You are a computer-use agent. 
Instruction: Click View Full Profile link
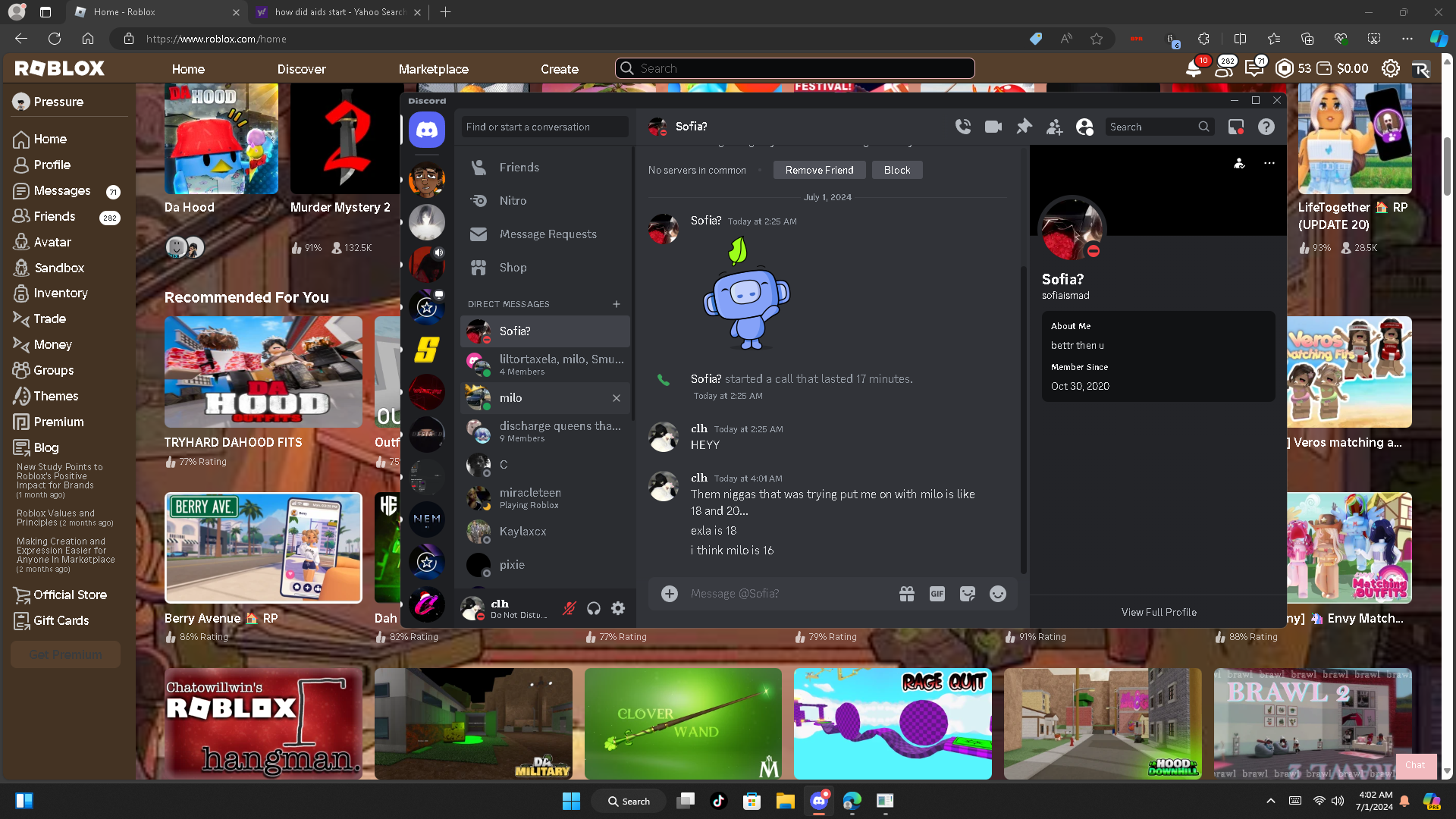coord(1159,612)
